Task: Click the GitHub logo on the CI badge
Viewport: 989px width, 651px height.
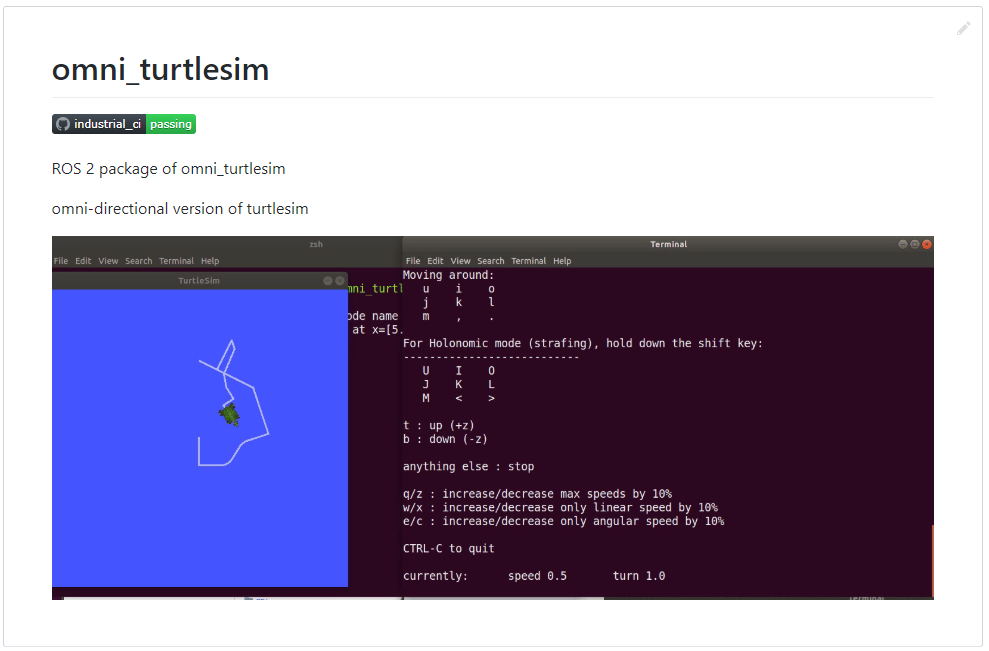Action: point(62,124)
